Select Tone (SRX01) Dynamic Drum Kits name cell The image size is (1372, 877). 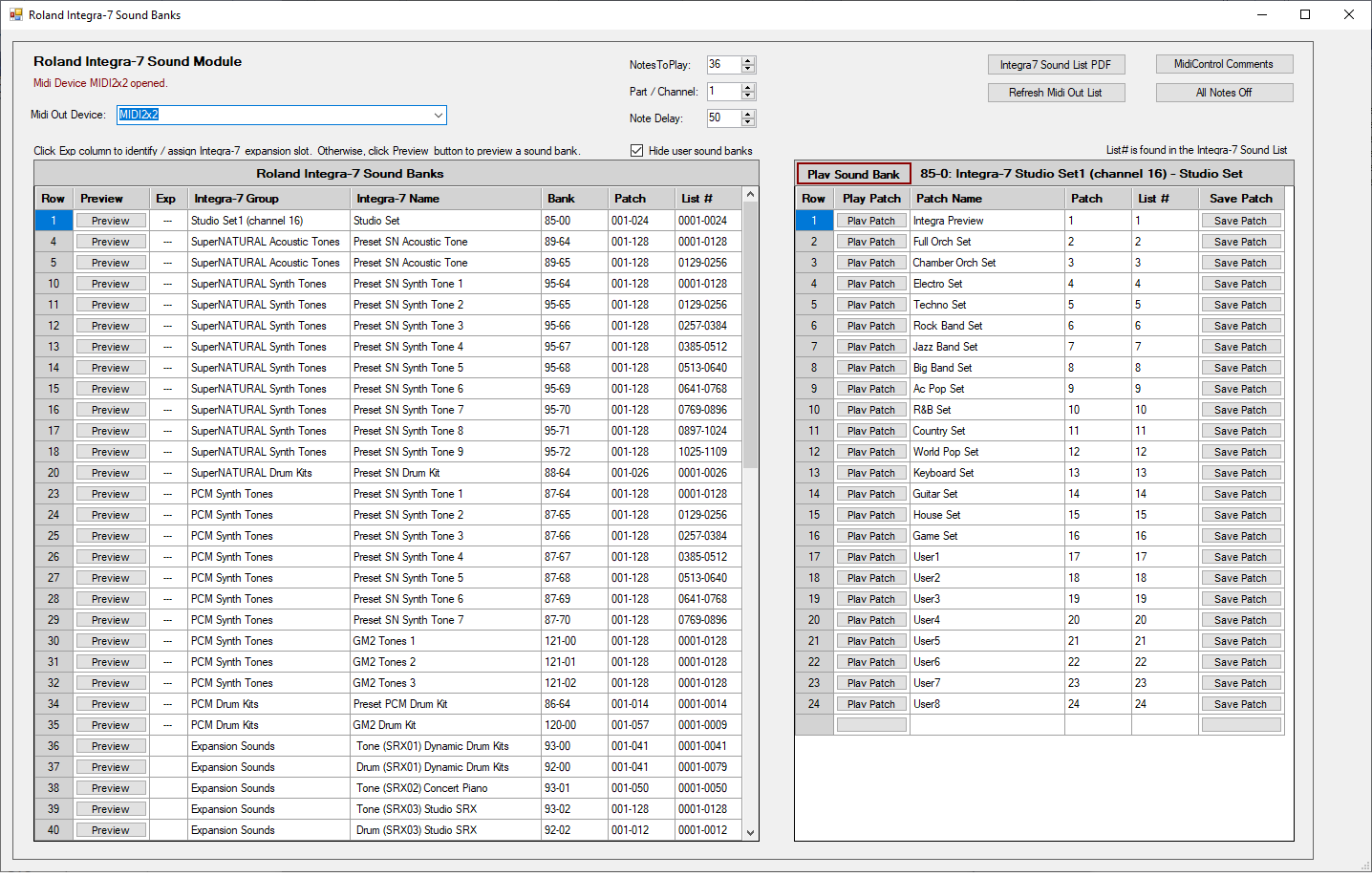[x=445, y=746]
